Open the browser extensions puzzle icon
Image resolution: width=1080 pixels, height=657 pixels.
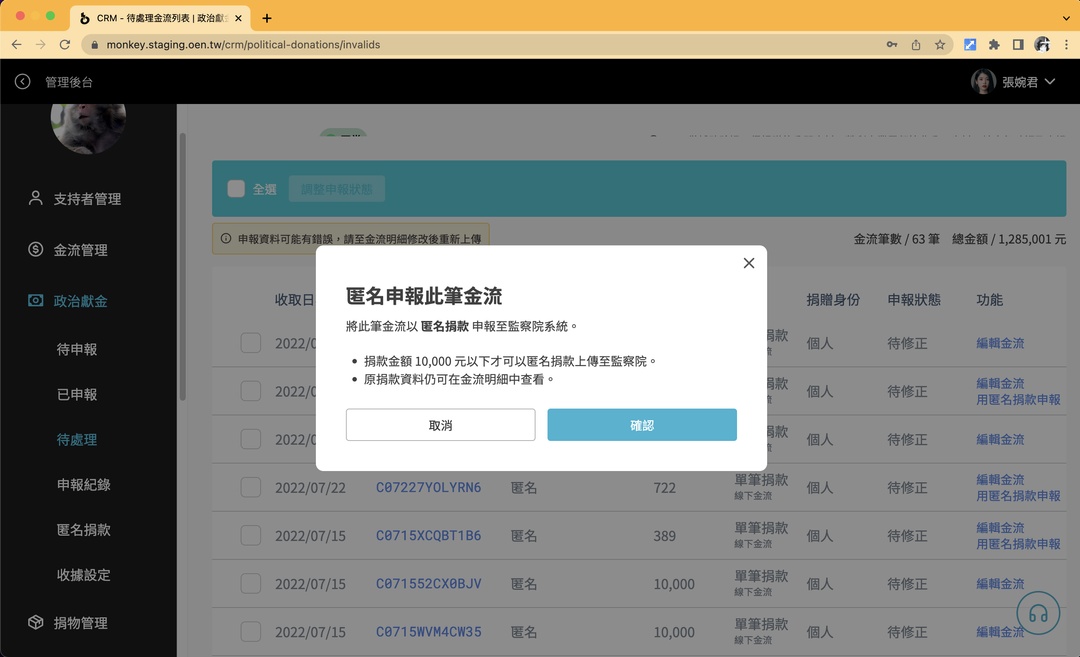coord(995,44)
